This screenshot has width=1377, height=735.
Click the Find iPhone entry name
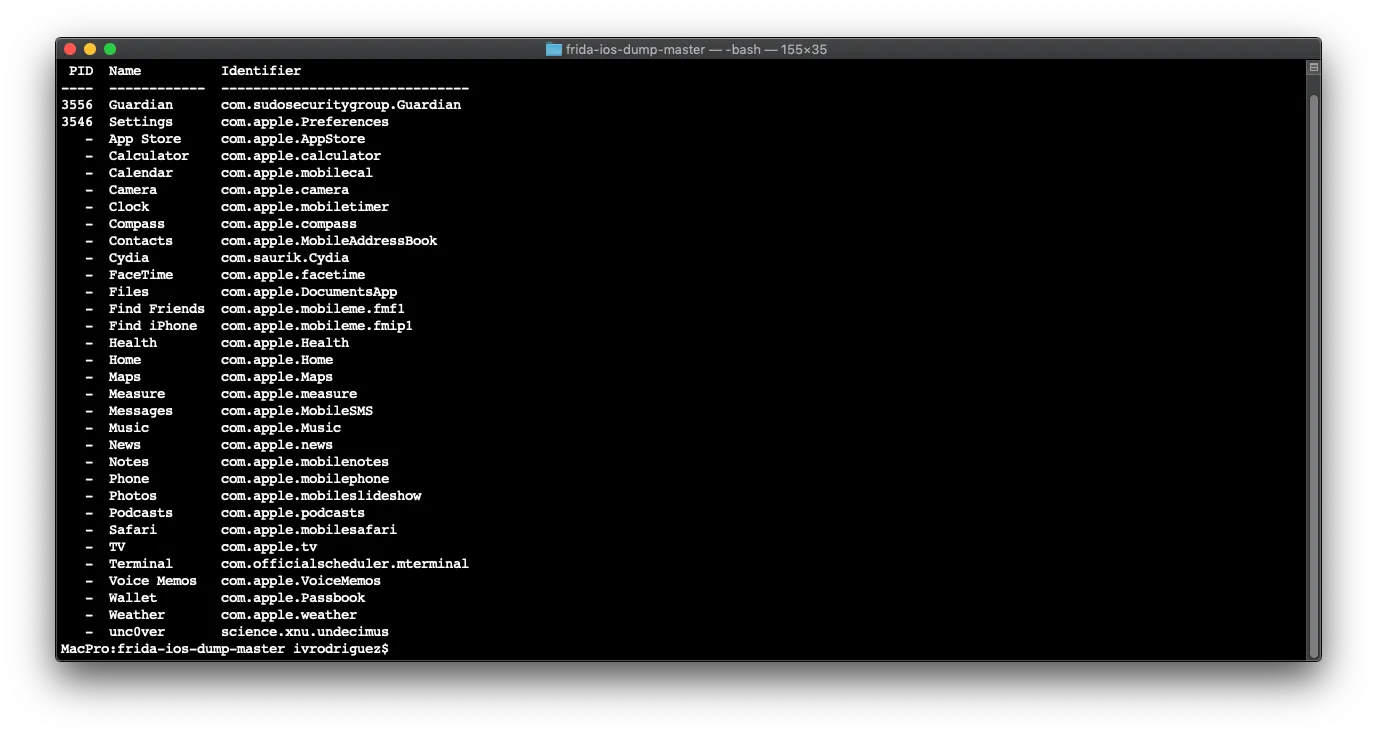tap(153, 326)
